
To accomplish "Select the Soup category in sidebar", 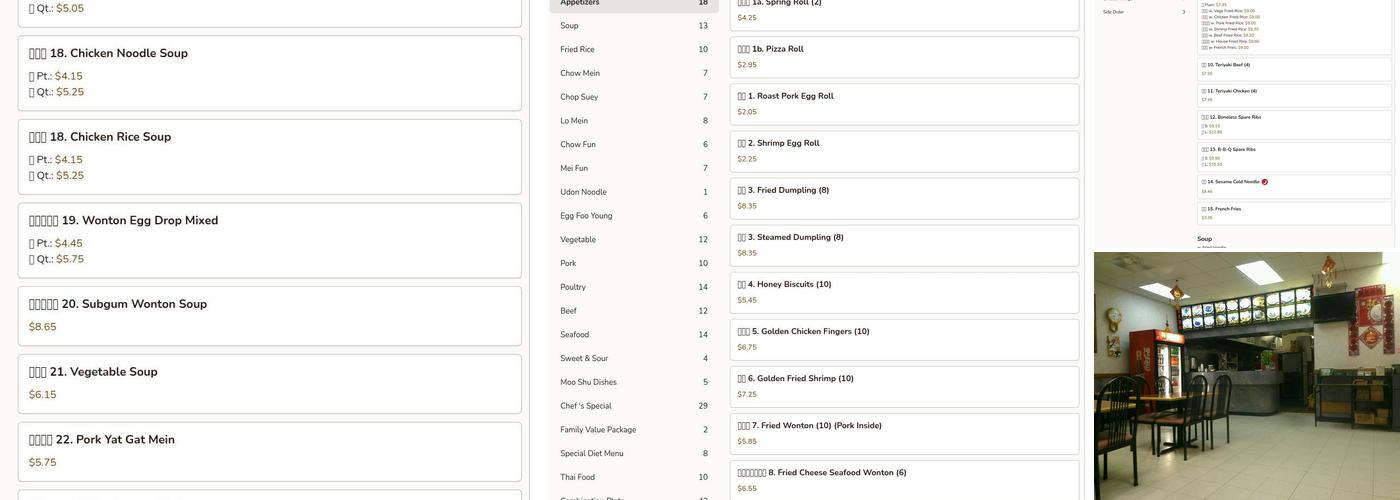I will click(569, 26).
